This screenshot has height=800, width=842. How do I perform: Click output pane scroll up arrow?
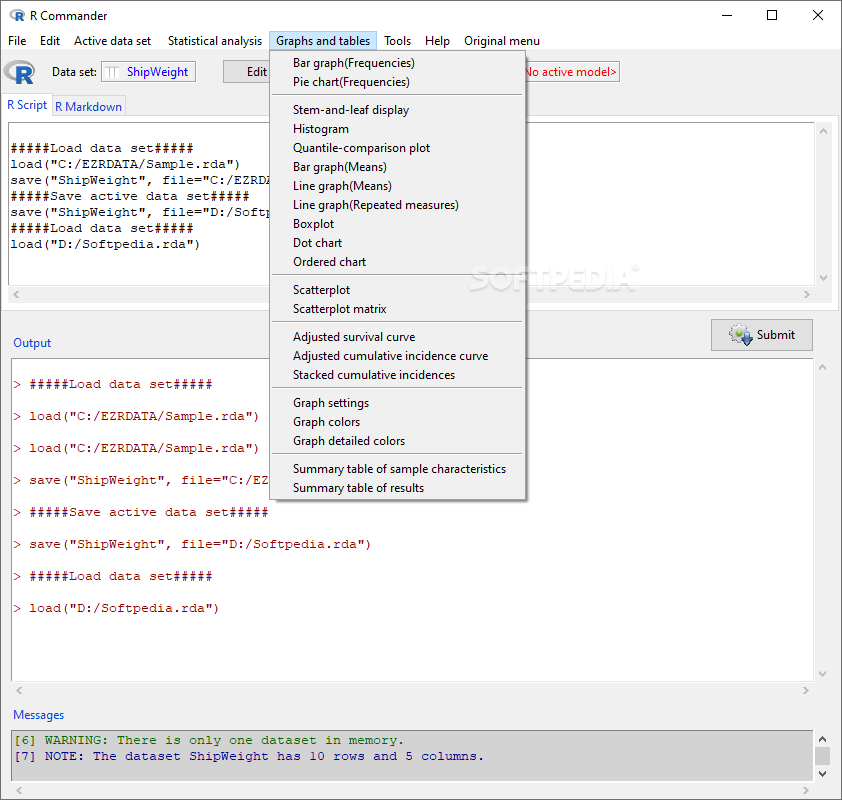coord(822,367)
